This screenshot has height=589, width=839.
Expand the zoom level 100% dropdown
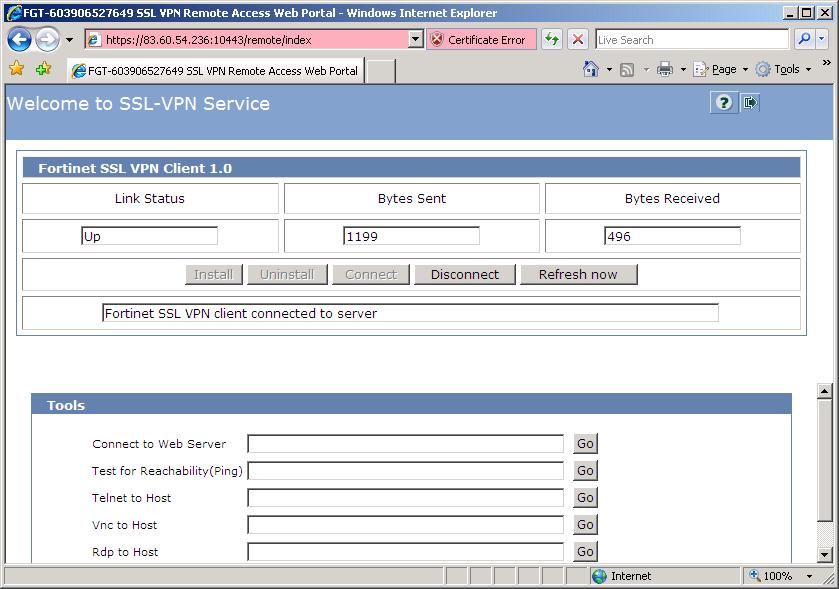click(x=813, y=576)
